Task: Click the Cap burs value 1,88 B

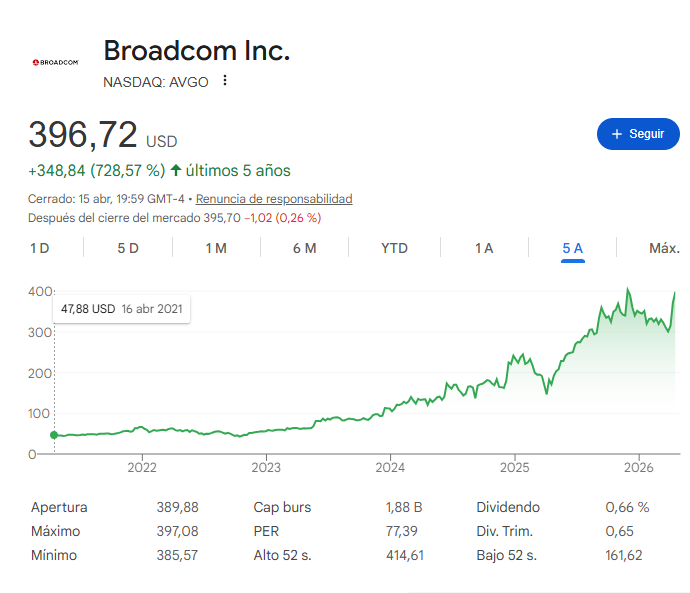Action: [x=404, y=507]
